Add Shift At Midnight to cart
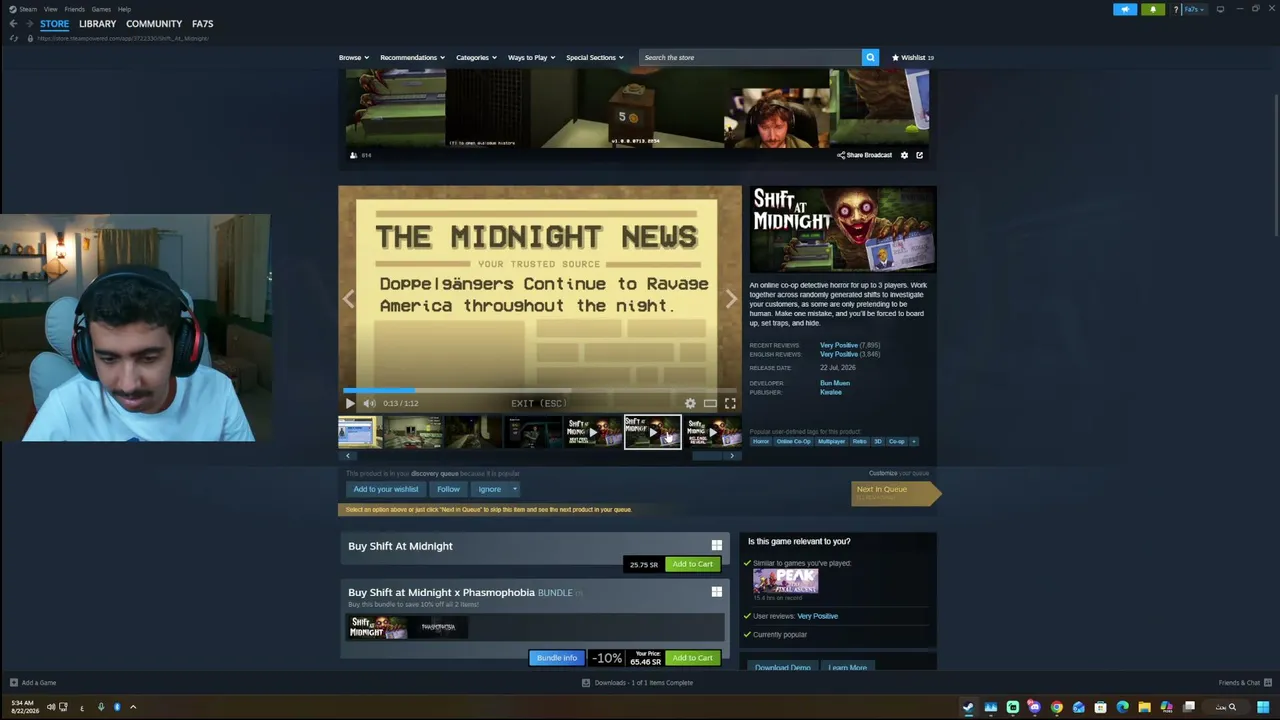This screenshot has width=1280, height=720. click(x=692, y=564)
